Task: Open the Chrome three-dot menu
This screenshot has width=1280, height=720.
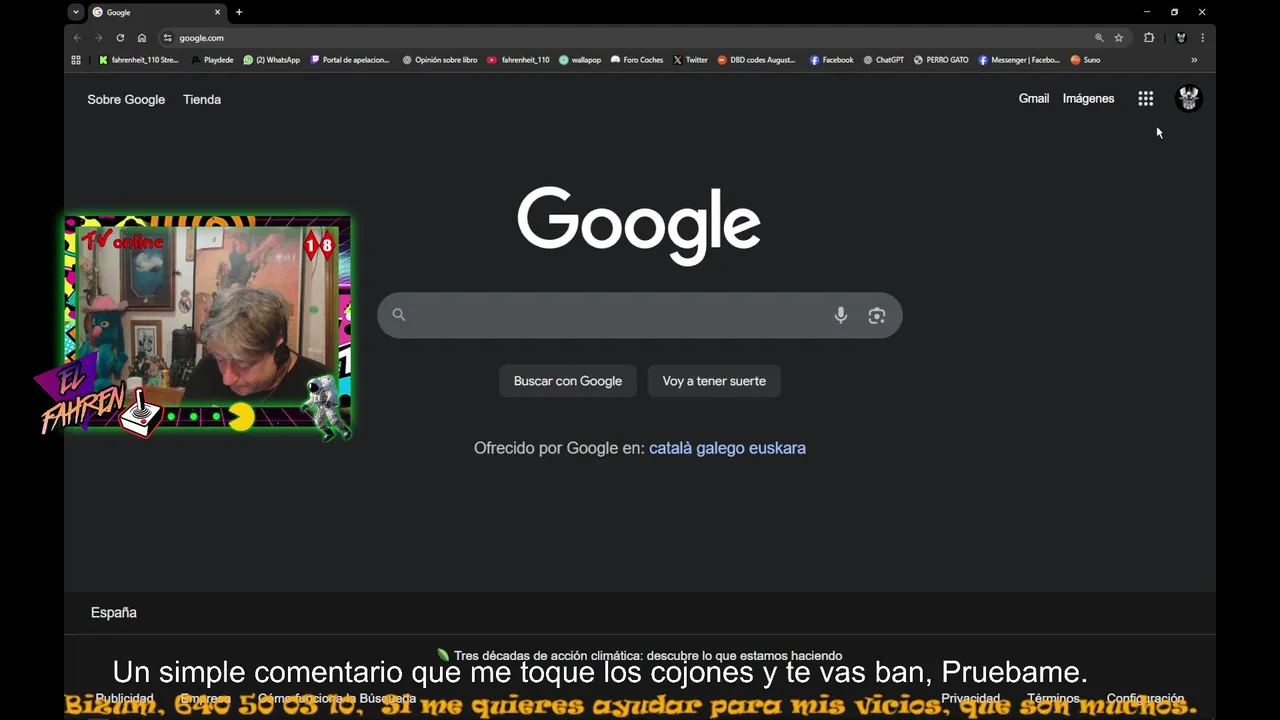Action: point(1202,38)
